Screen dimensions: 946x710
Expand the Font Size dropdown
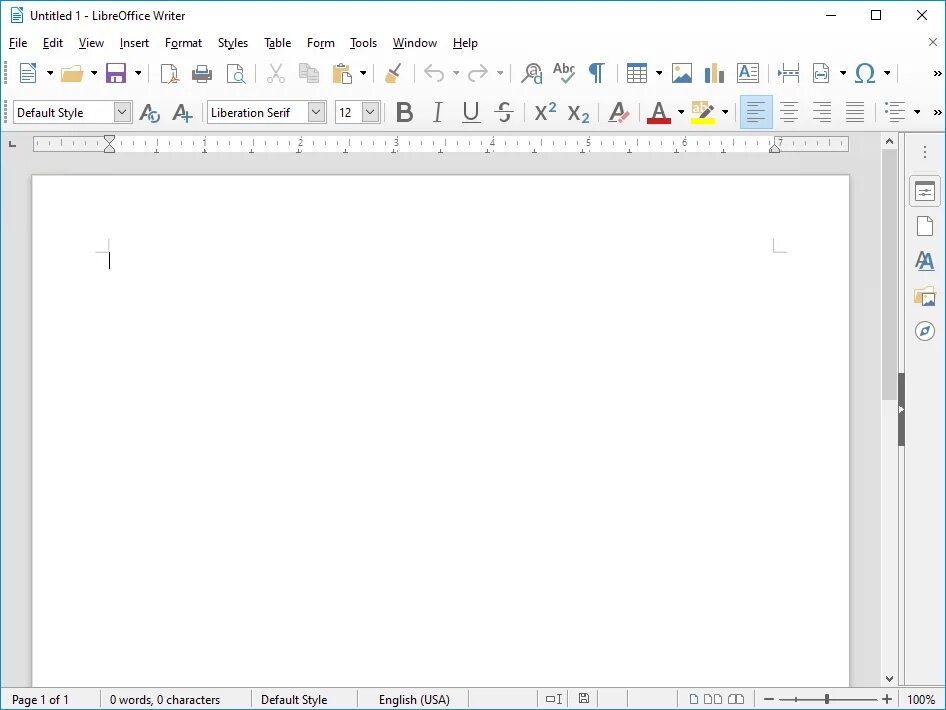(x=370, y=112)
